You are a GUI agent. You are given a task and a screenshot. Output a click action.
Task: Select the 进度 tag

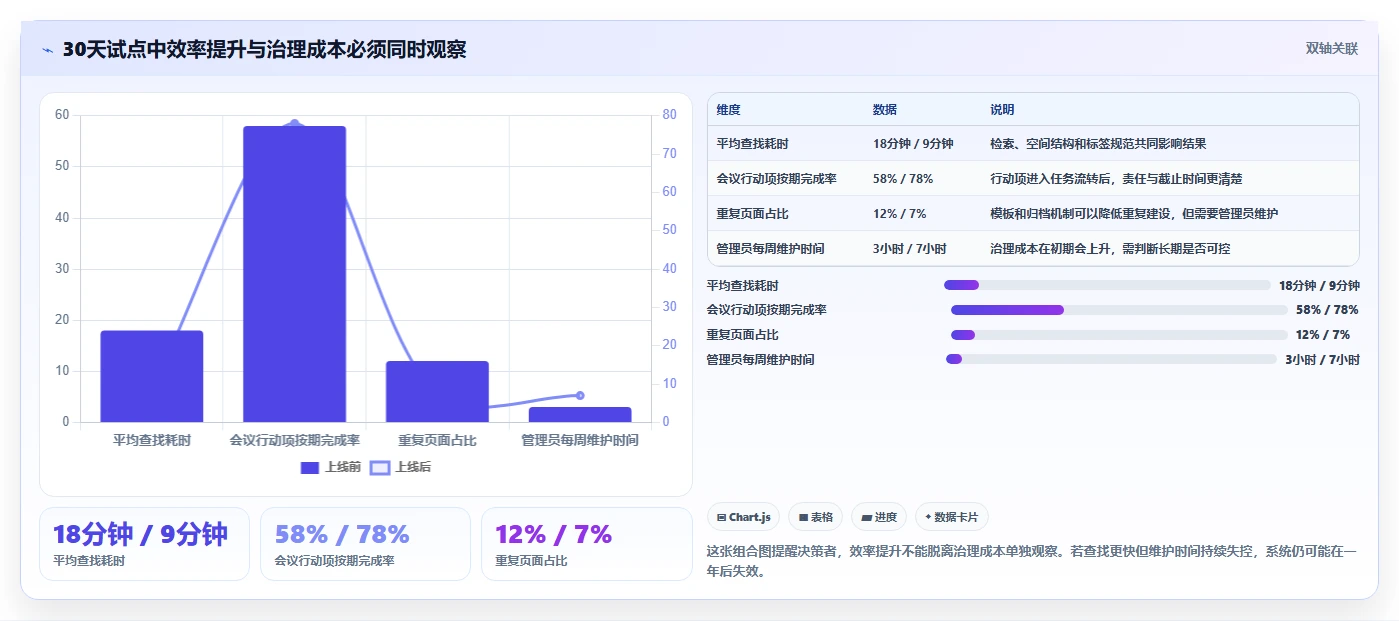point(879,517)
